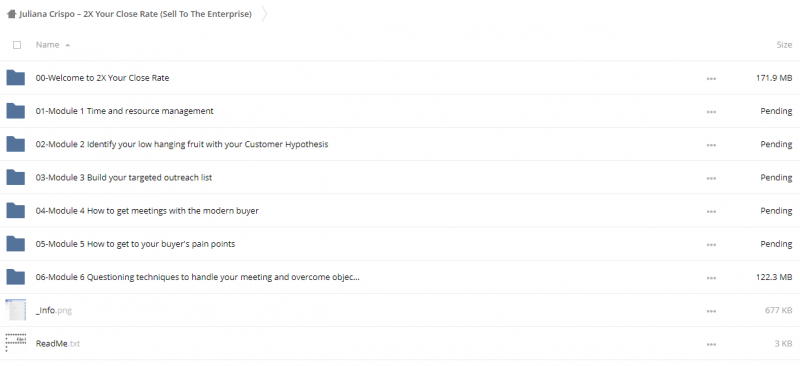Open 02-Module 2 Identify your low hanging fruit
Viewport: 800px width, 366px height.
pos(182,144)
